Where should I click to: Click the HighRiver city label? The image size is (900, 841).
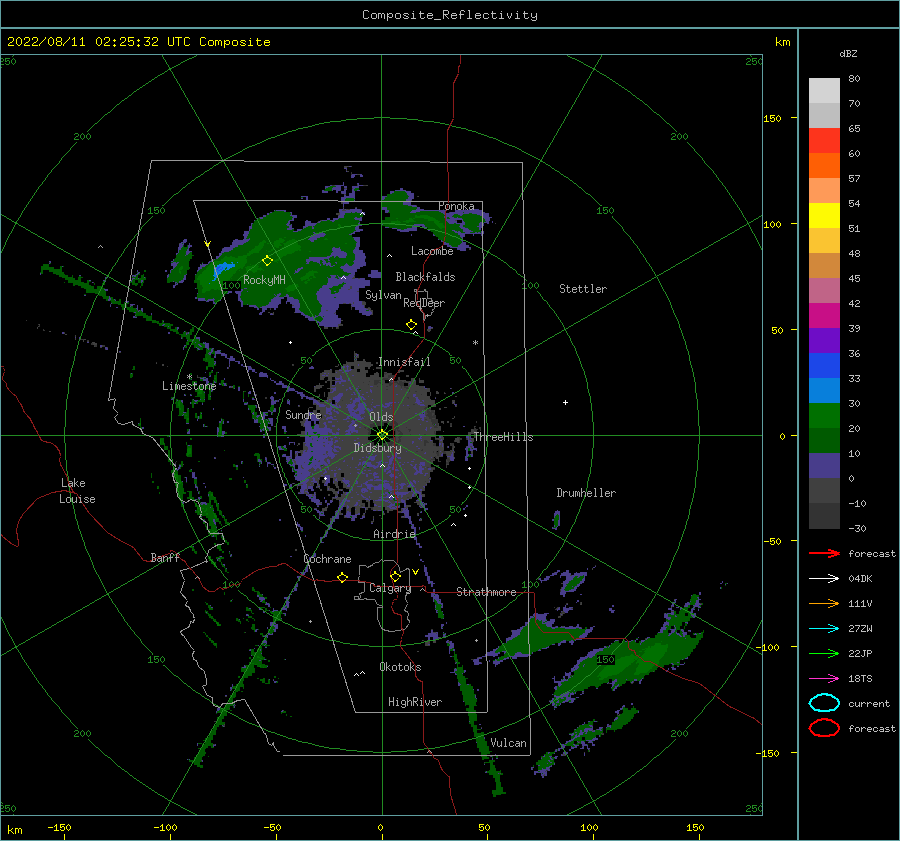(415, 702)
